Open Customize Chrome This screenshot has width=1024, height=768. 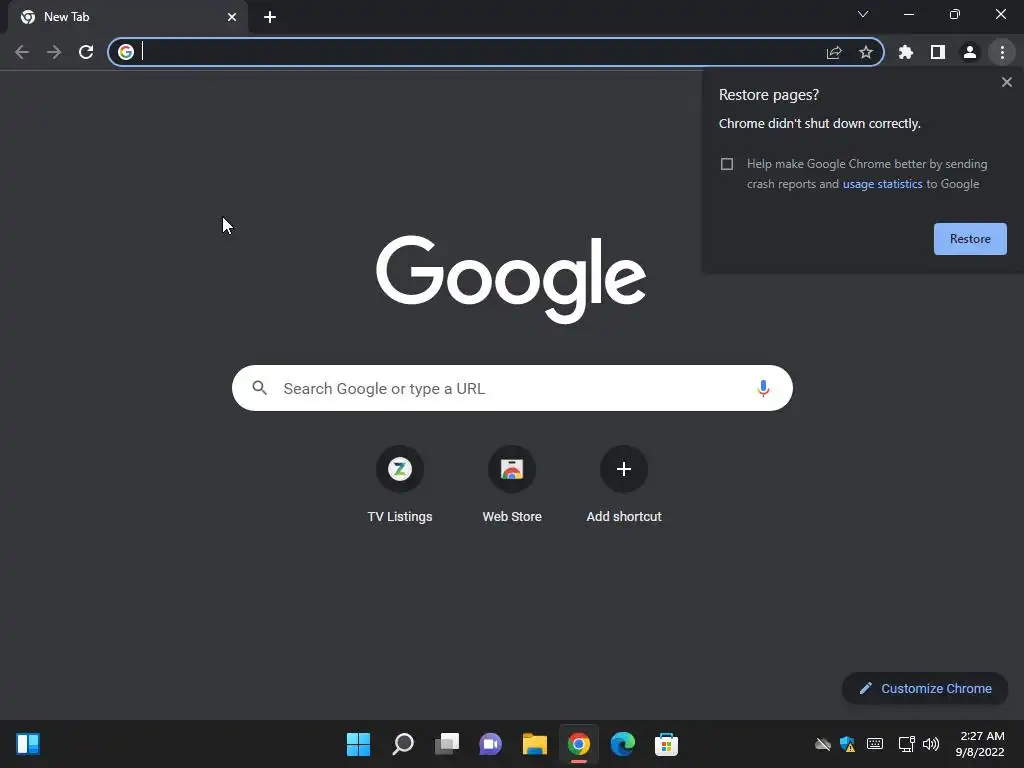click(925, 688)
